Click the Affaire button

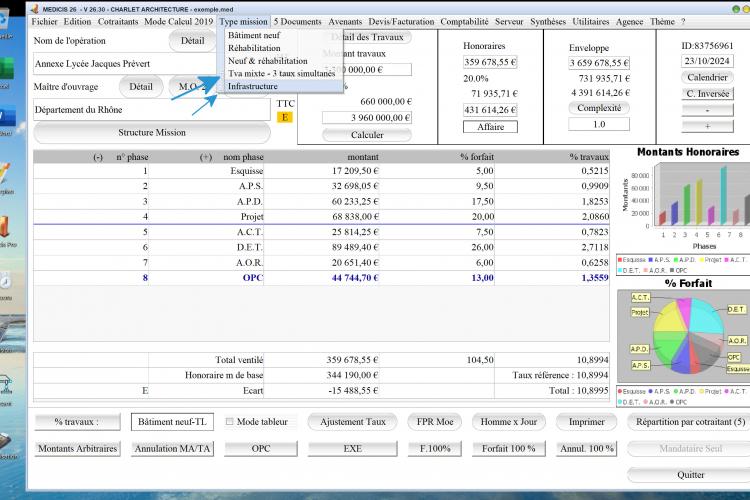(490, 127)
